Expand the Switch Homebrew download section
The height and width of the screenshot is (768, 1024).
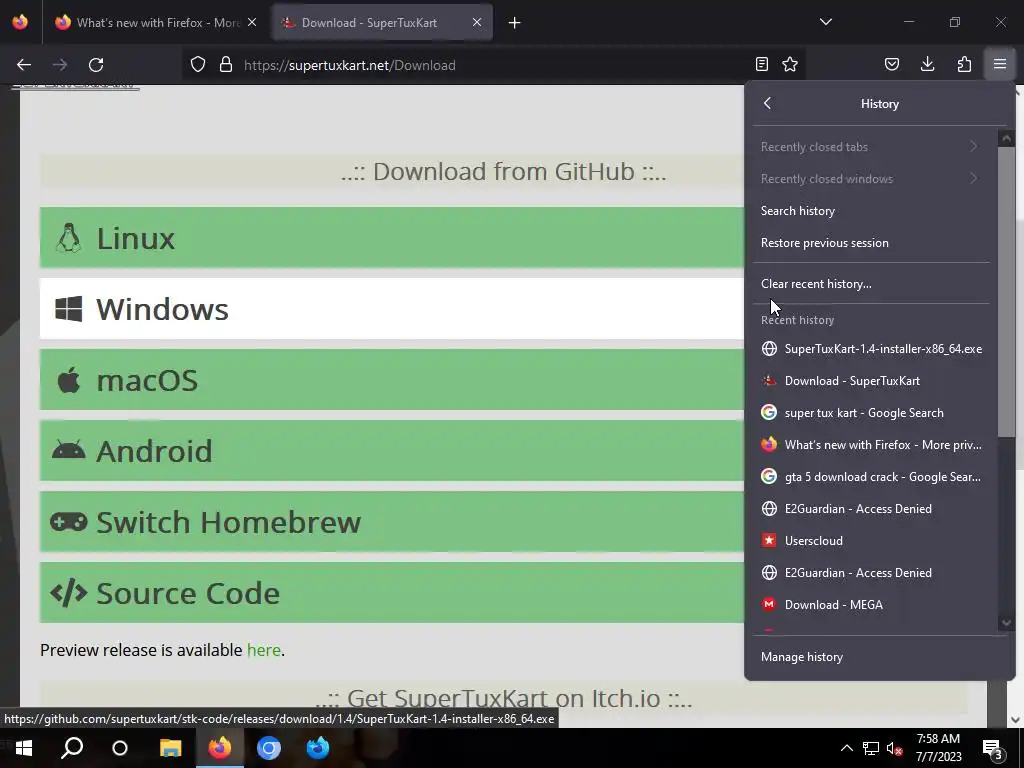click(x=392, y=522)
